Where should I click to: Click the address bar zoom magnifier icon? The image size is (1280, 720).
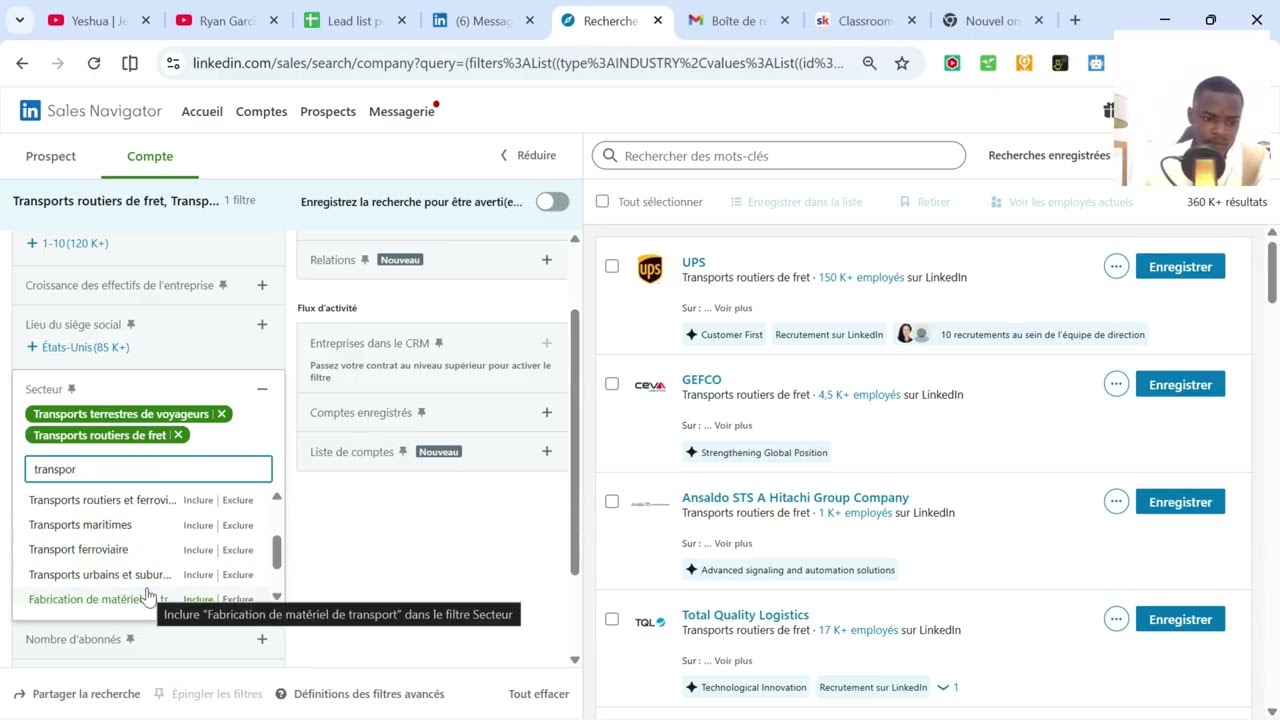pos(870,63)
